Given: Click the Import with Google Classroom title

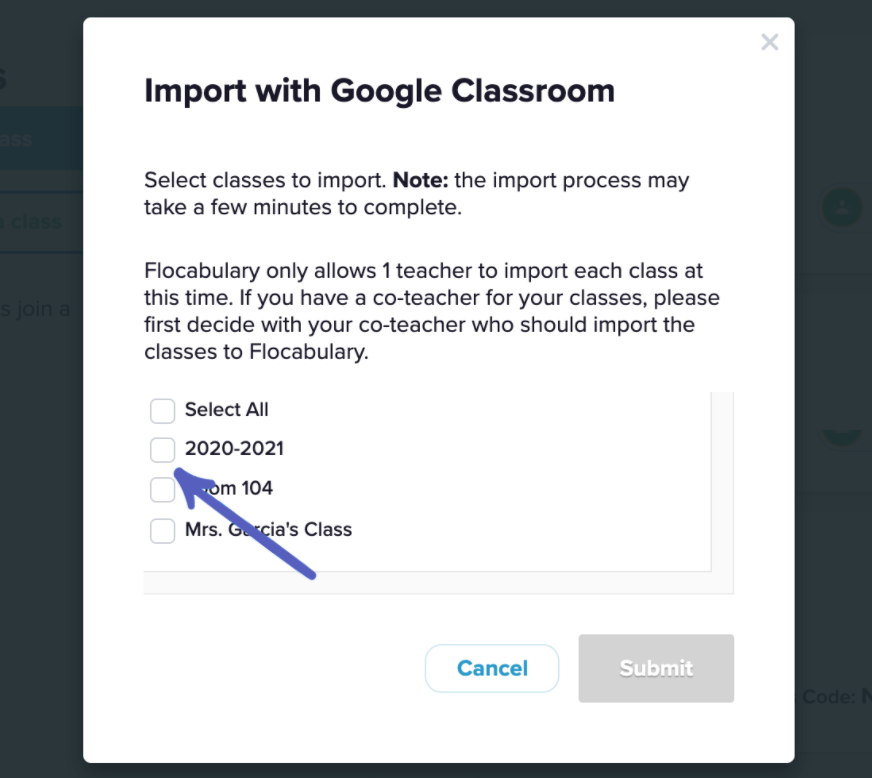Looking at the screenshot, I should tap(380, 91).
